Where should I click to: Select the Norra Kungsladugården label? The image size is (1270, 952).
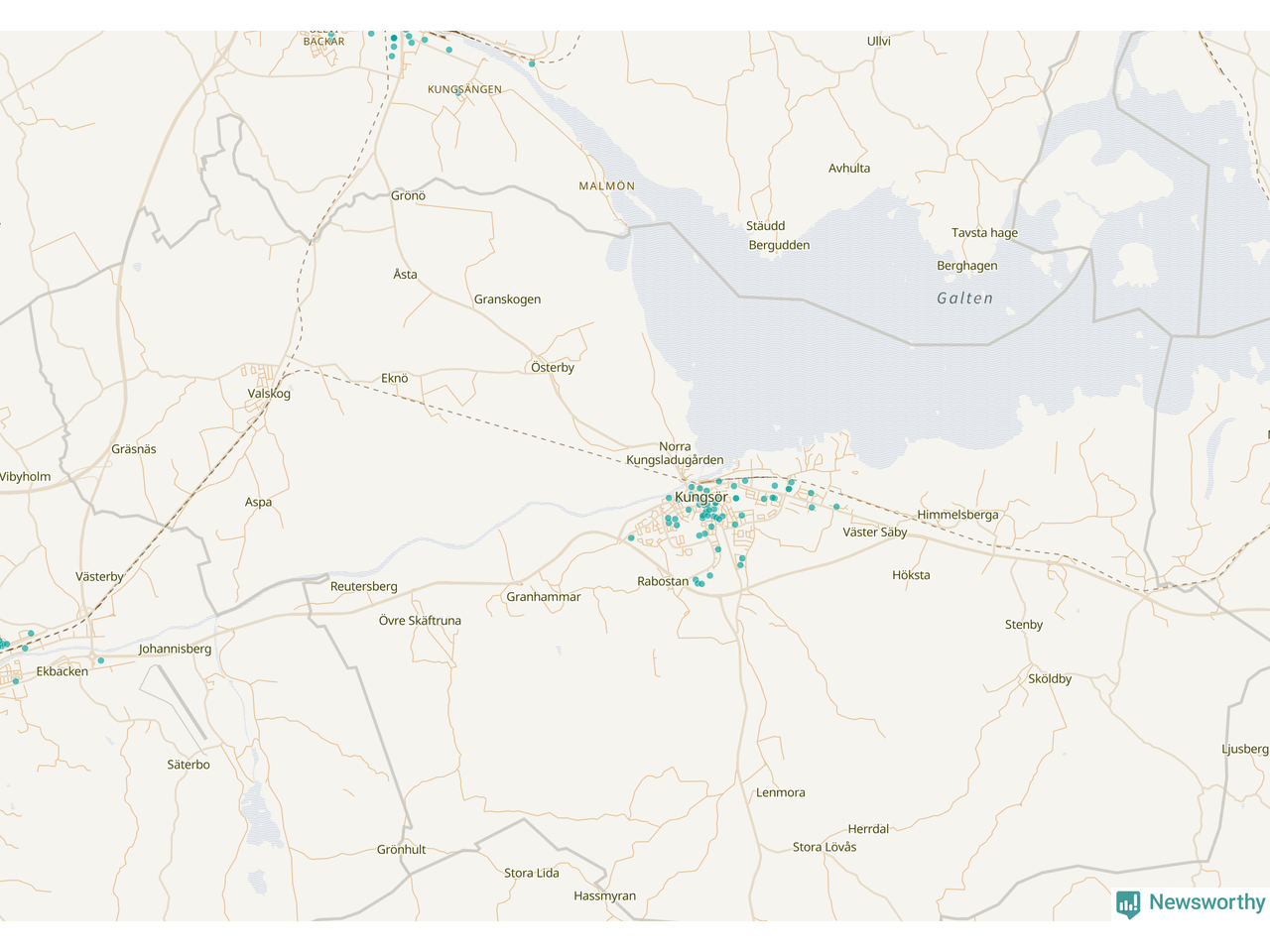point(675,453)
